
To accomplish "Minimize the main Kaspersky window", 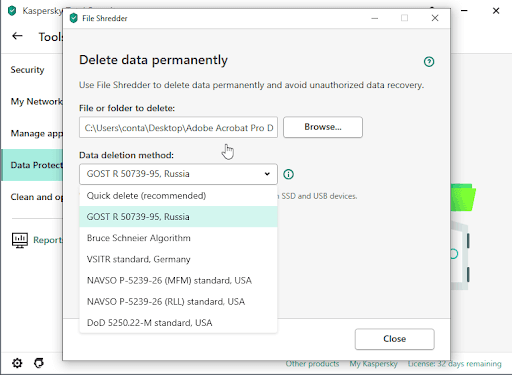I will 464,11.
